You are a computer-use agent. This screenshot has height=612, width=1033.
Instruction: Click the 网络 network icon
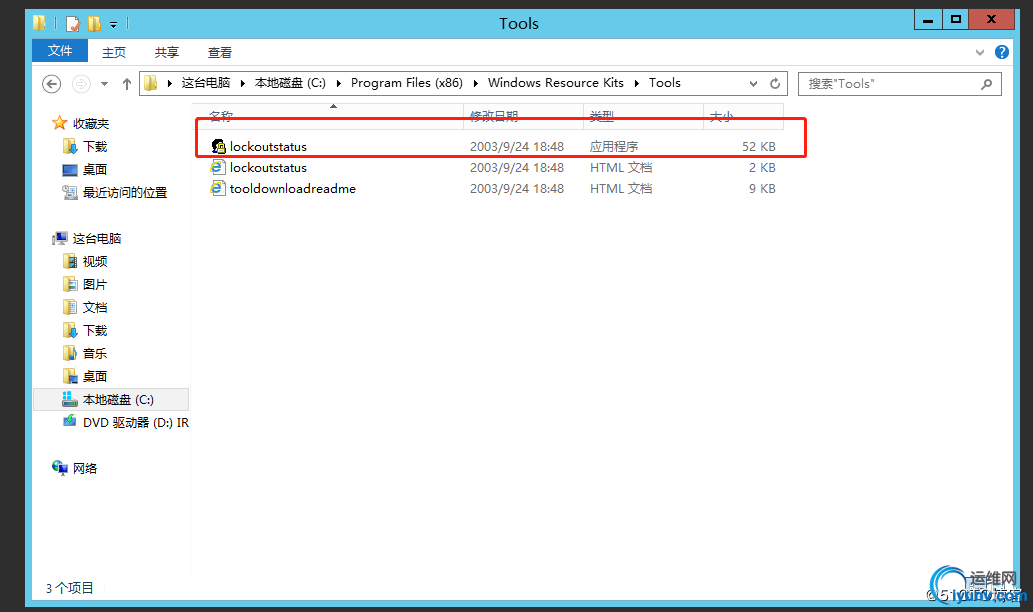(x=60, y=468)
